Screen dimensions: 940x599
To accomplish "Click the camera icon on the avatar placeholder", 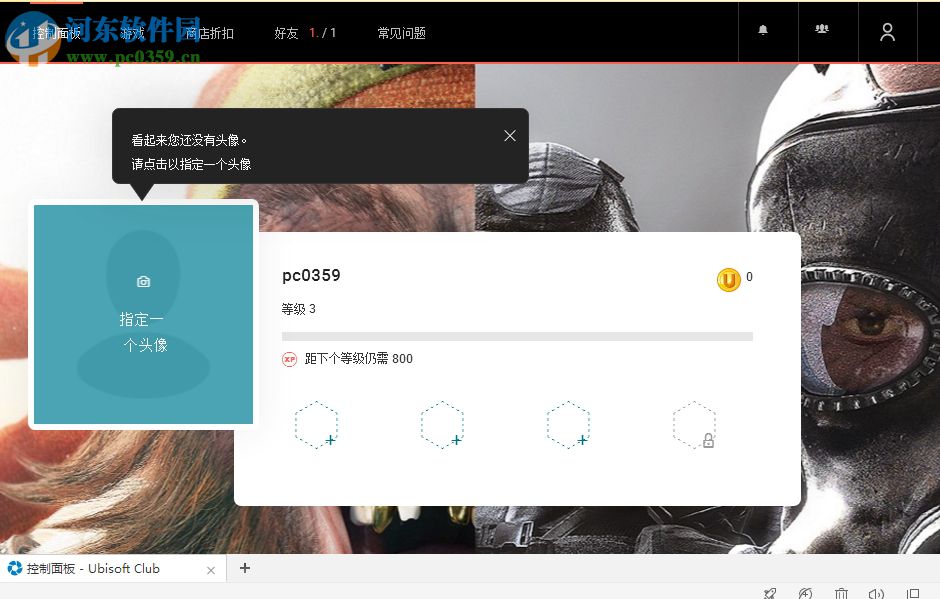I will pos(143,281).
